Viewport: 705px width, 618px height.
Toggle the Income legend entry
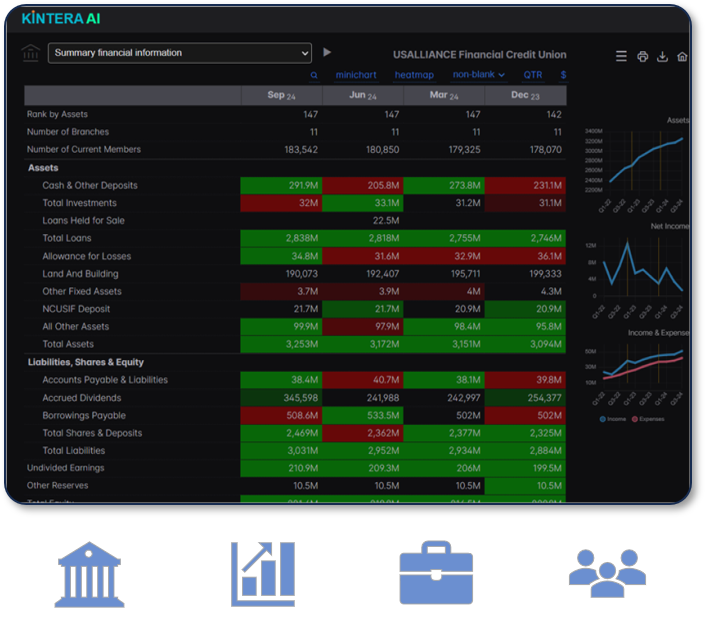click(x=613, y=419)
